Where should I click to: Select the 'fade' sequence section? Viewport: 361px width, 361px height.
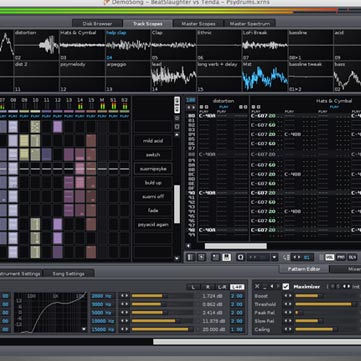pos(153,211)
